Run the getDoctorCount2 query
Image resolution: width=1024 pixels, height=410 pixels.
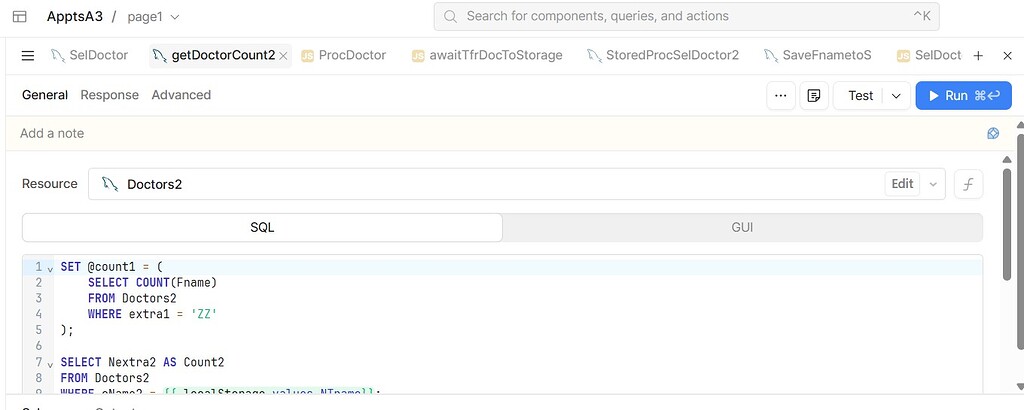tap(963, 96)
